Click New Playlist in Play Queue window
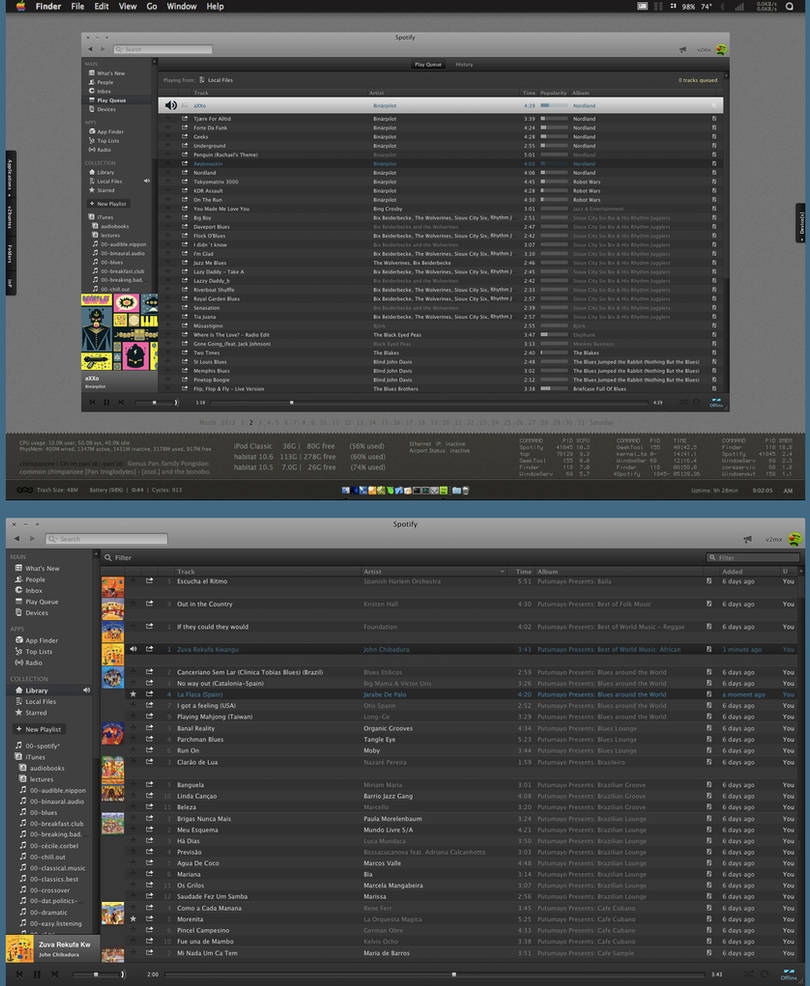The height and width of the screenshot is (986, 810). (108, 204)
